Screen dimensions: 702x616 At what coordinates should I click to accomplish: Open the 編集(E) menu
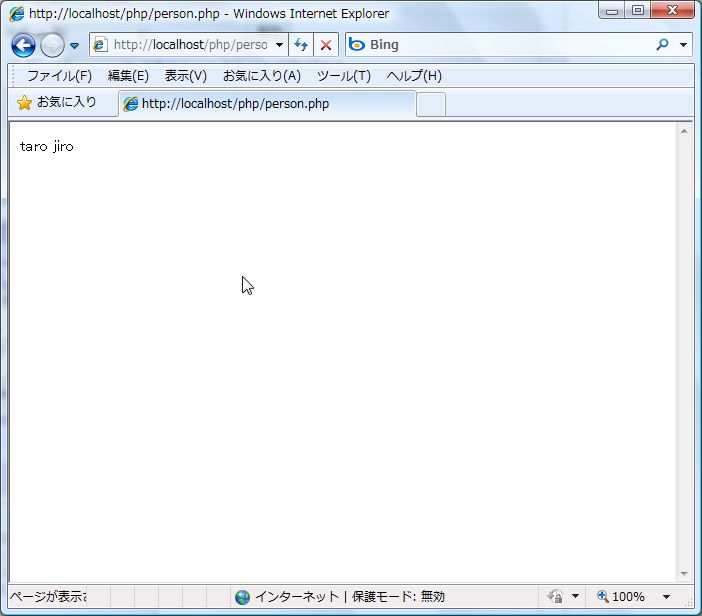128,76
